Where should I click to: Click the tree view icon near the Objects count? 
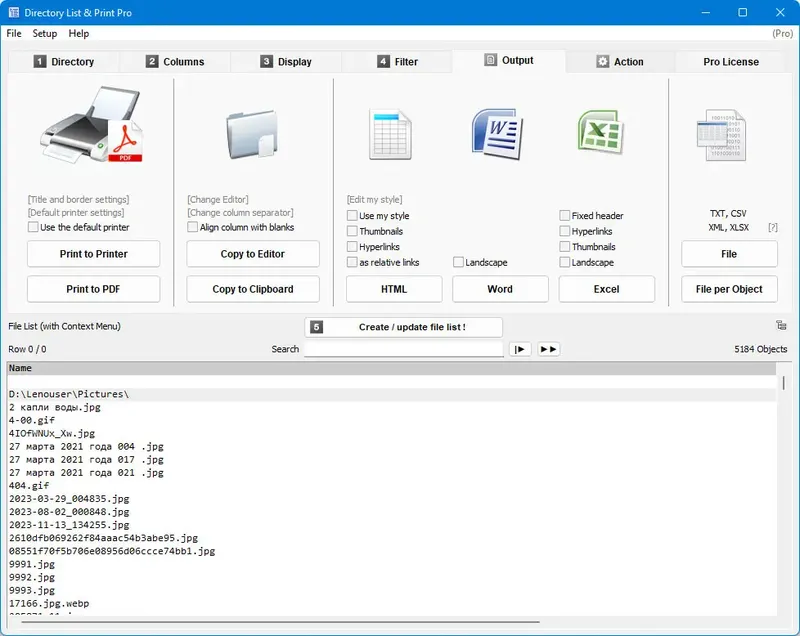781,325
